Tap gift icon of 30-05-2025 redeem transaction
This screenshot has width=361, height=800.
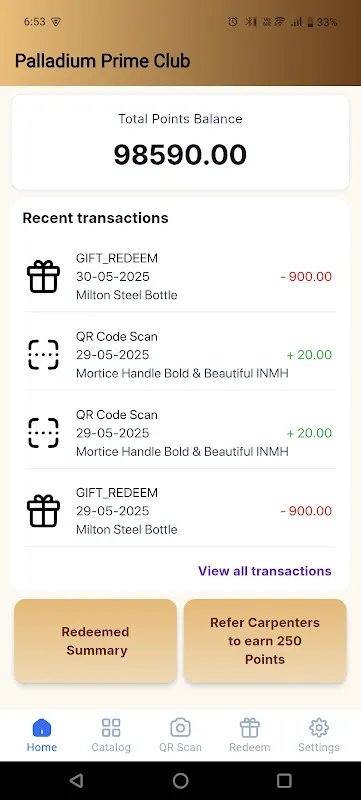(43, 277)
